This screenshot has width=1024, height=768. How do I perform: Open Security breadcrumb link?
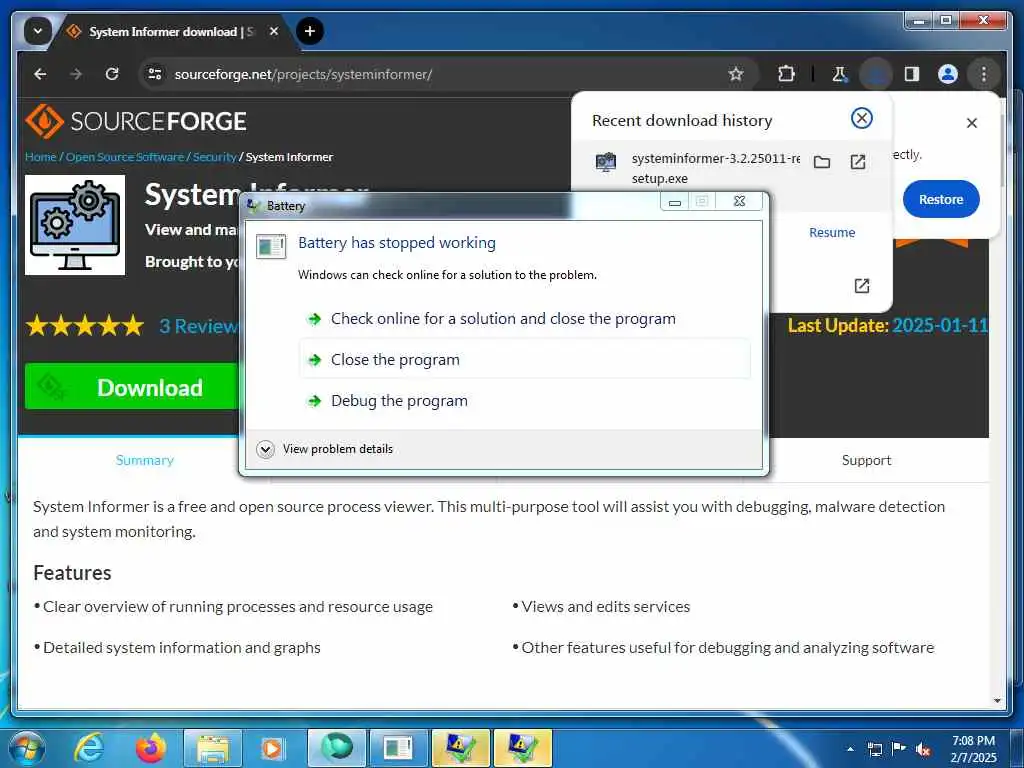214,157
